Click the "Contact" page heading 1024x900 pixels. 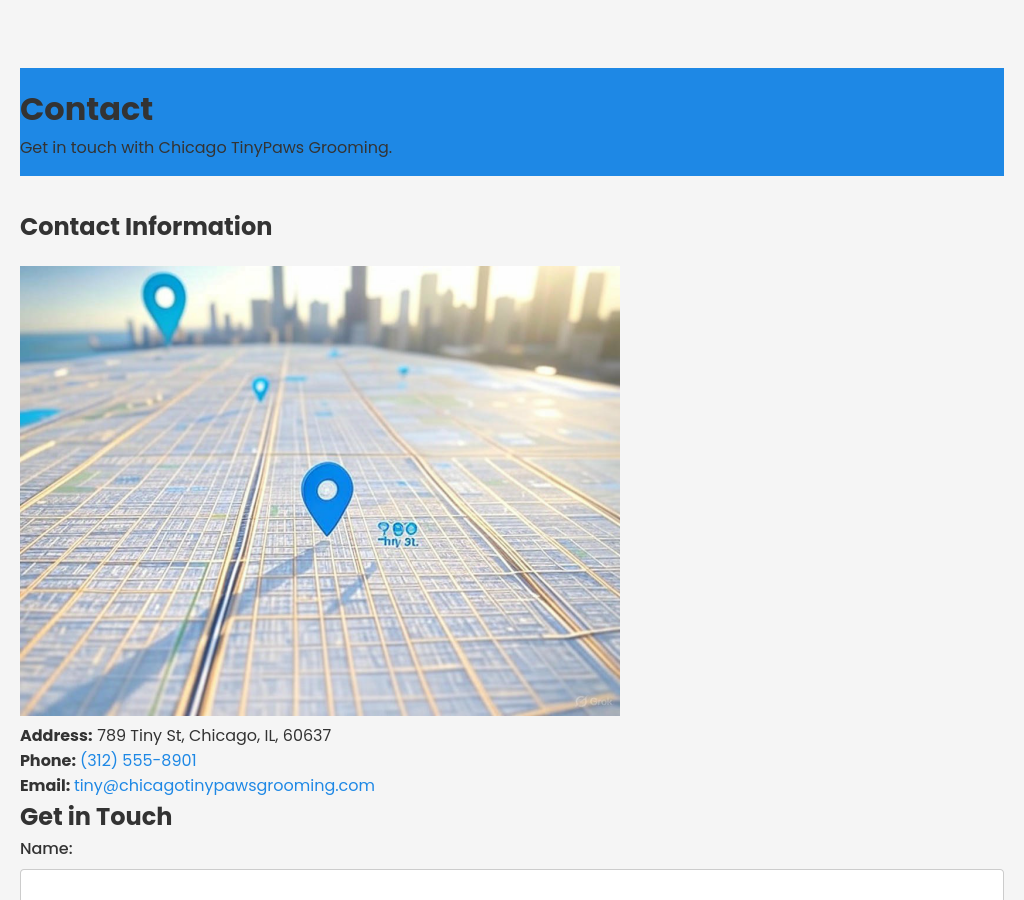(x=86, y=109)
